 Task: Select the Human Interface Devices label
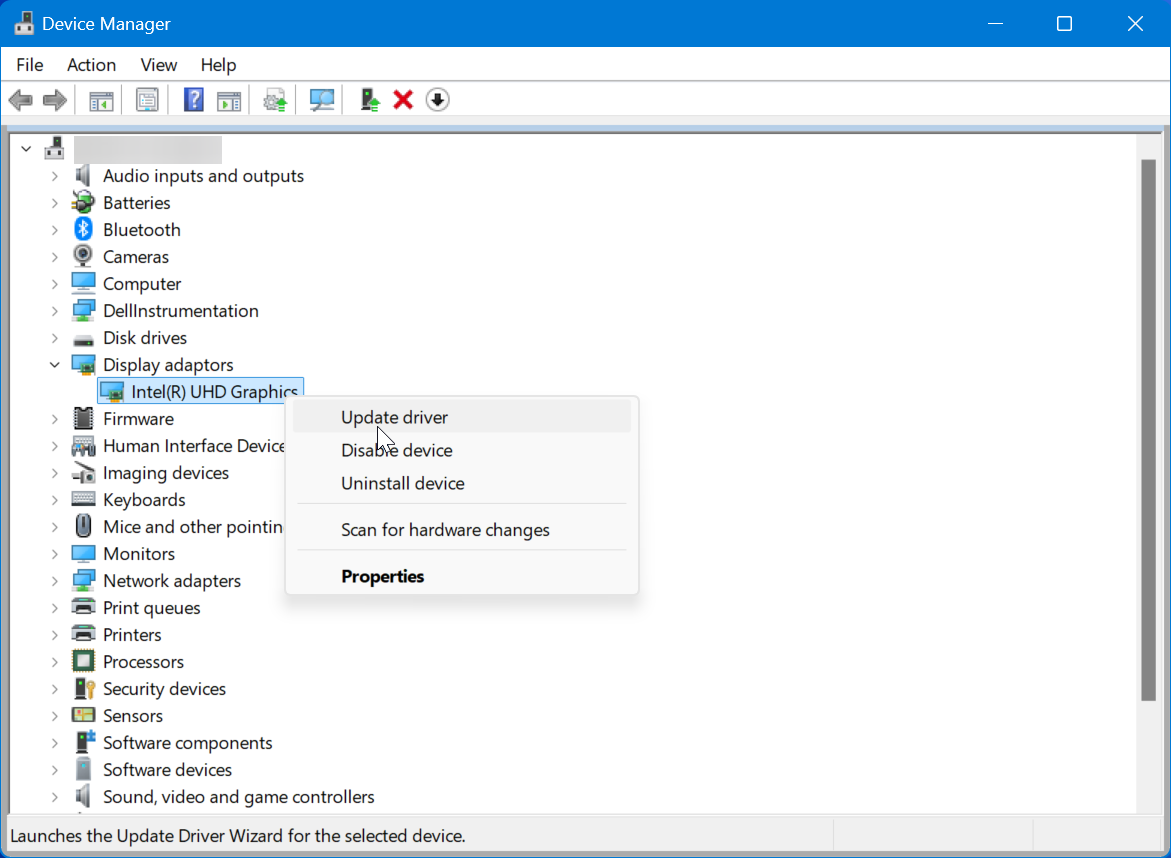tap(193, 446)
